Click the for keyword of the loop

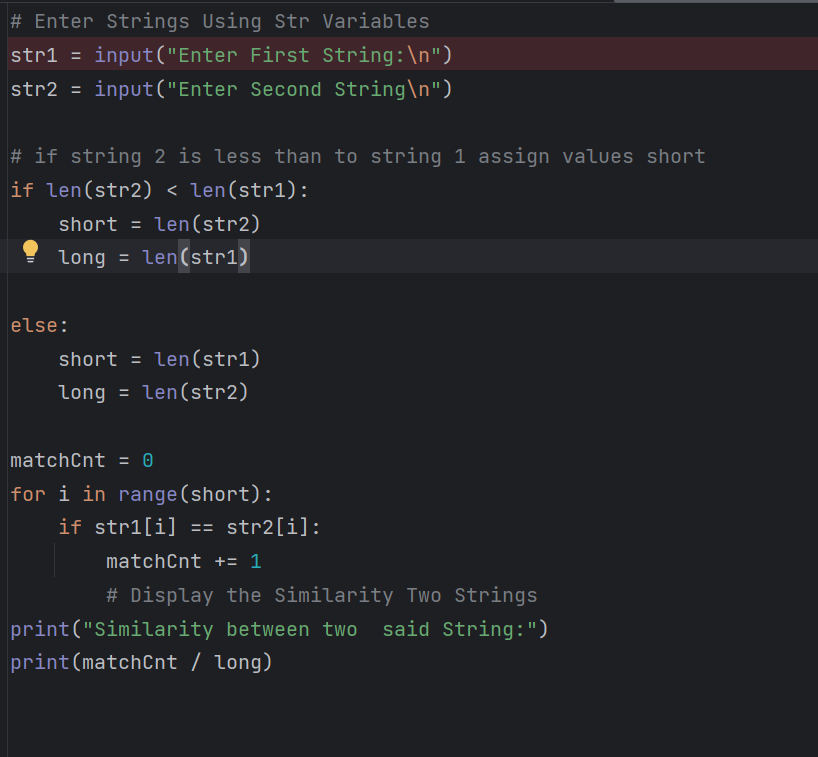click(28, 495)
